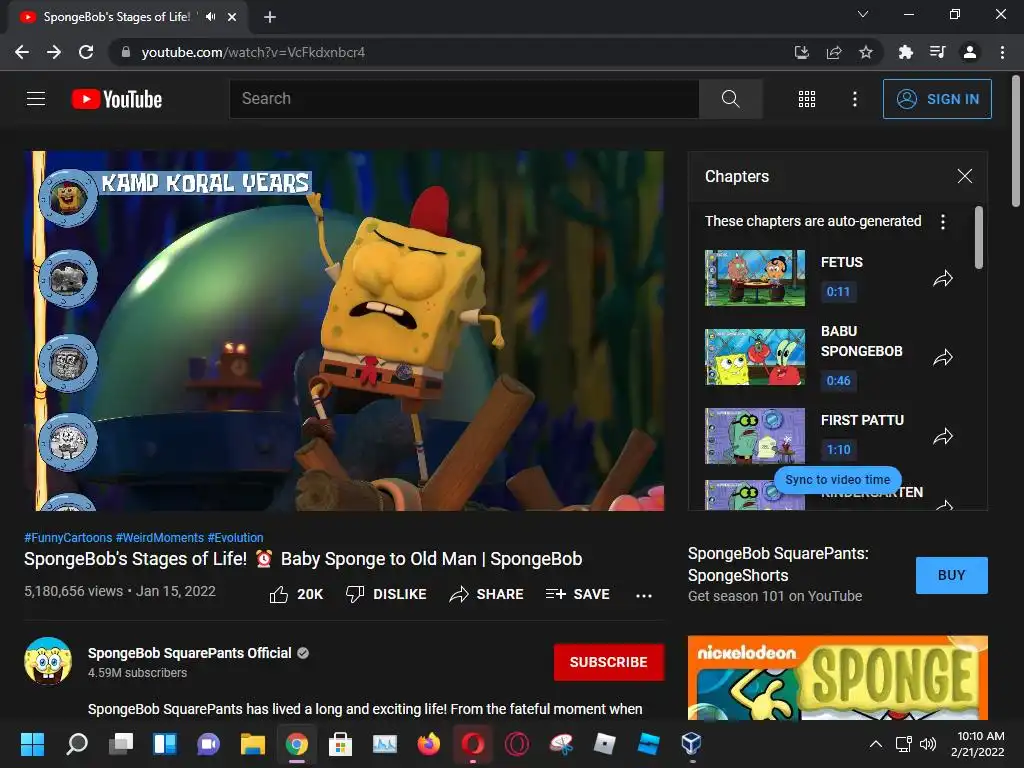
Task: Install app icon in address bar
Action: 801,52
